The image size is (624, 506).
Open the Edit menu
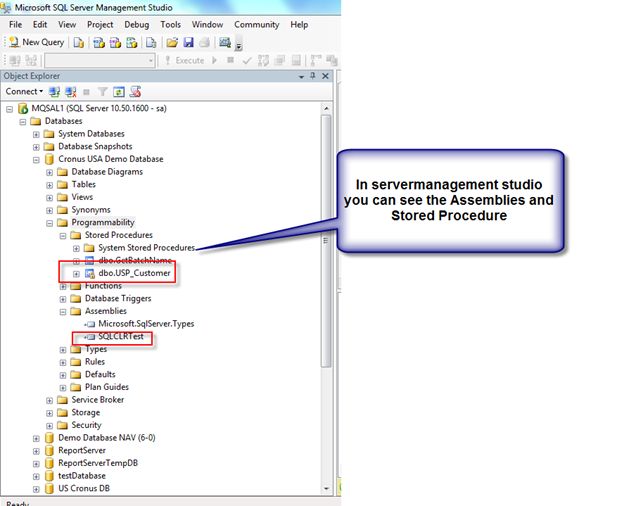click(40, 25)
